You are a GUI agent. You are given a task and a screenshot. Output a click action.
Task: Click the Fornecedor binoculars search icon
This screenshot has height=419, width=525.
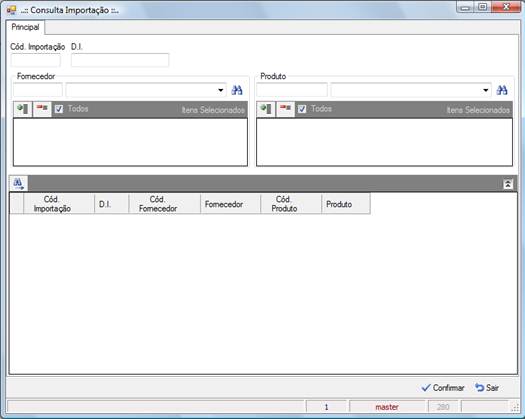(x=237, y=90)
